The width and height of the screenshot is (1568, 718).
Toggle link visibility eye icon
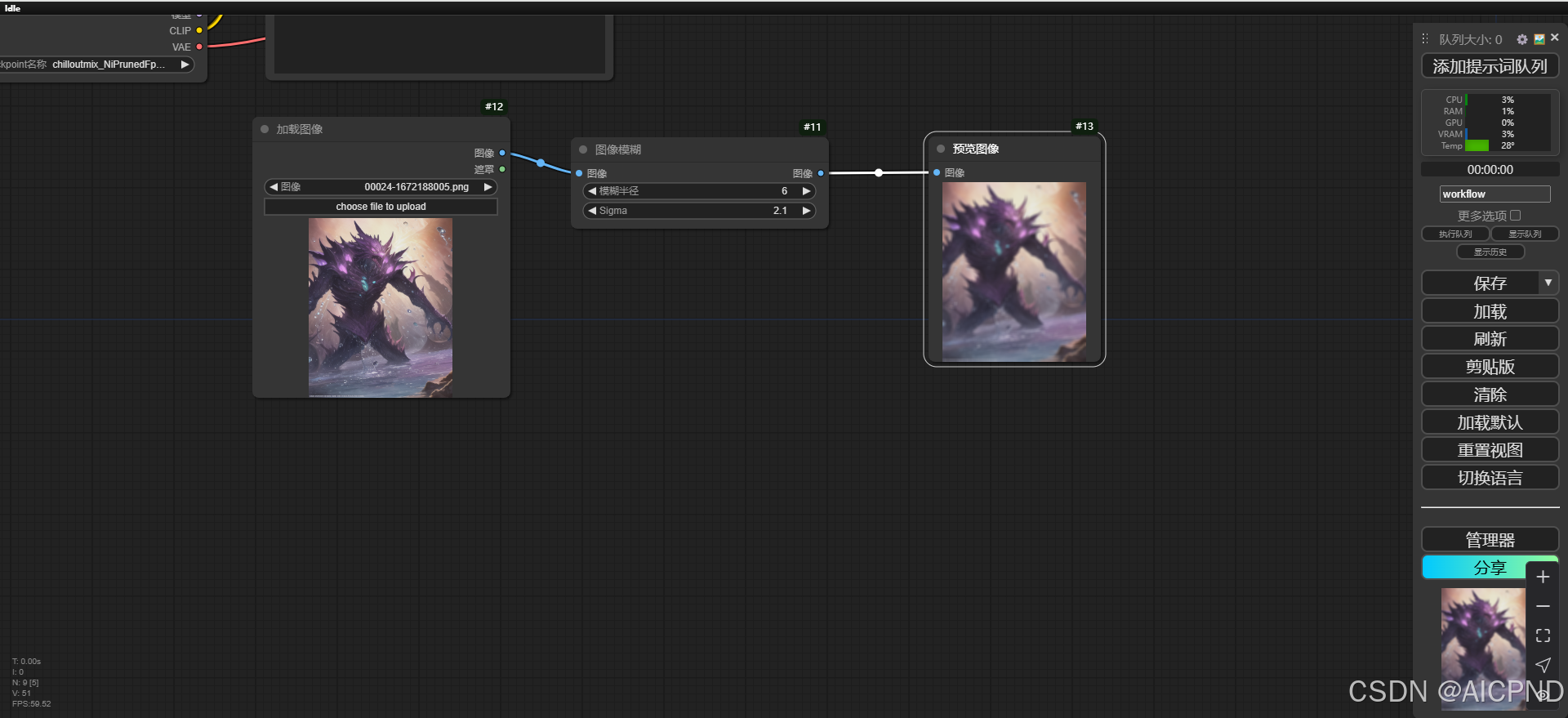[x=1543, y=694]
